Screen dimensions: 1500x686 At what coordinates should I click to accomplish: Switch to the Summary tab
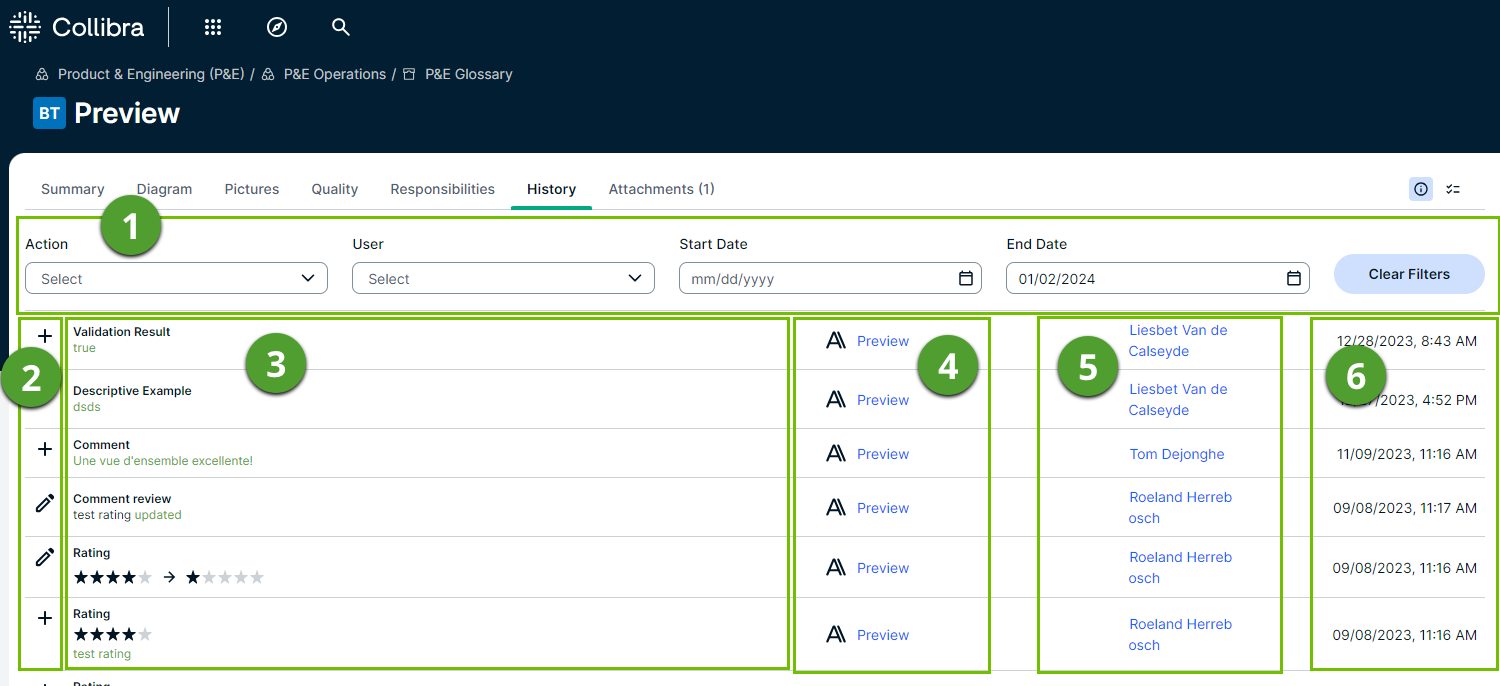(x=73, y=189)
